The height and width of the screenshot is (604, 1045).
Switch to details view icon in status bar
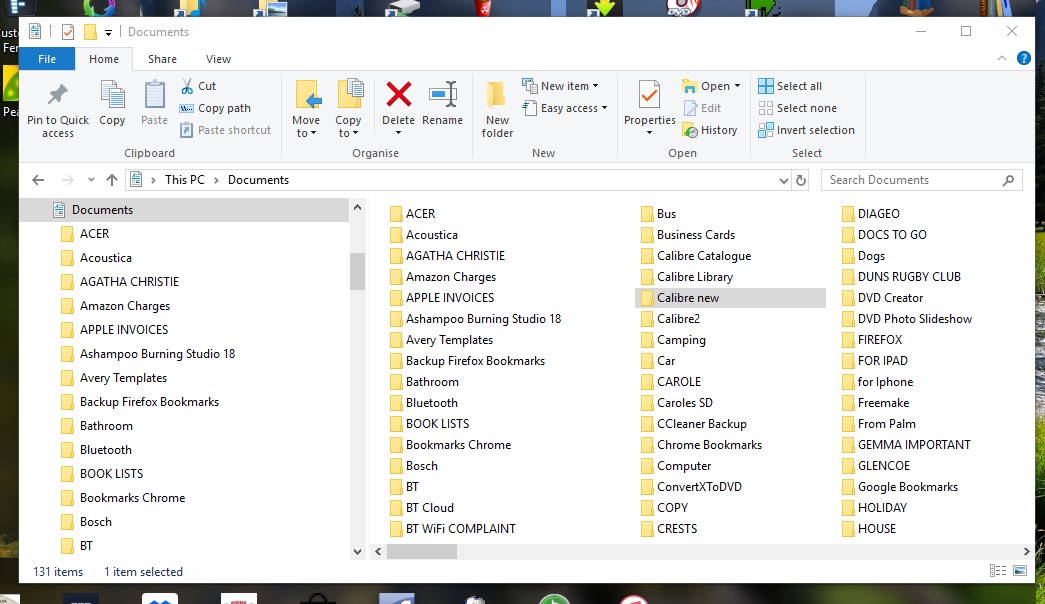coord(998,571)
